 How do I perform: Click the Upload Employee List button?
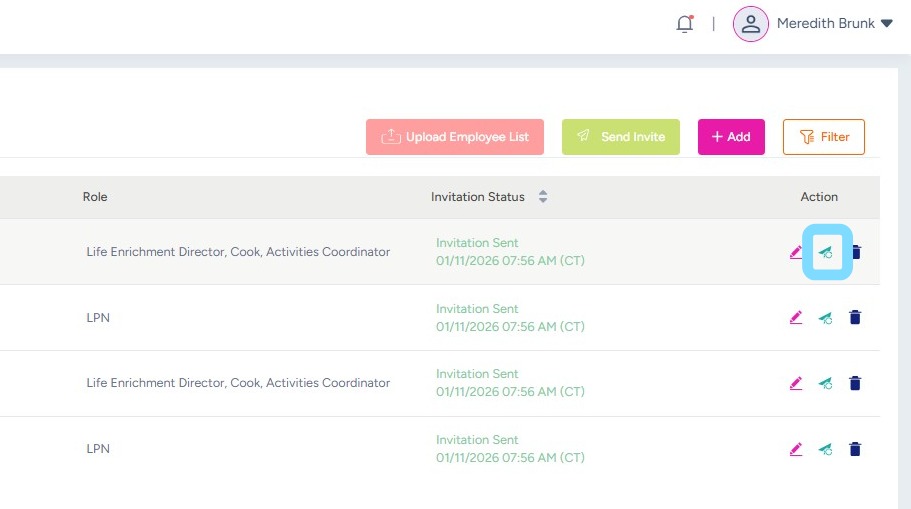(x=455, y=137)
